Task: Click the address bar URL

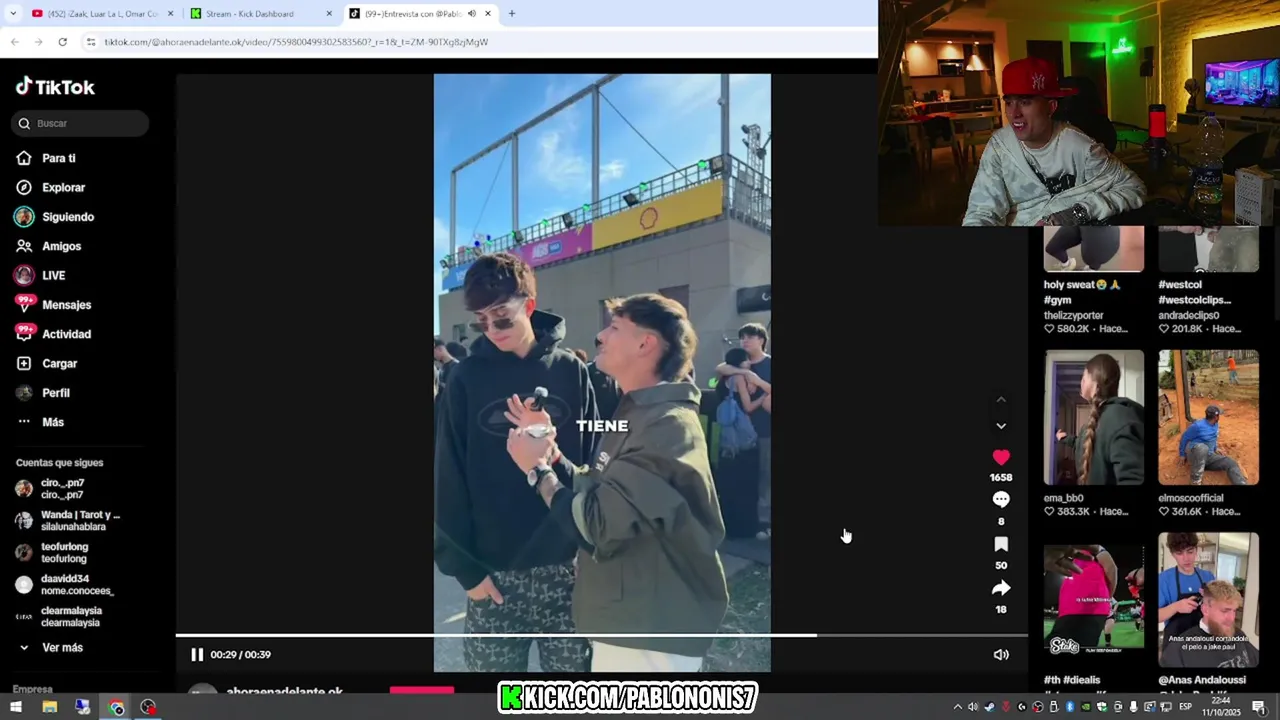Action: pos(296,42)
